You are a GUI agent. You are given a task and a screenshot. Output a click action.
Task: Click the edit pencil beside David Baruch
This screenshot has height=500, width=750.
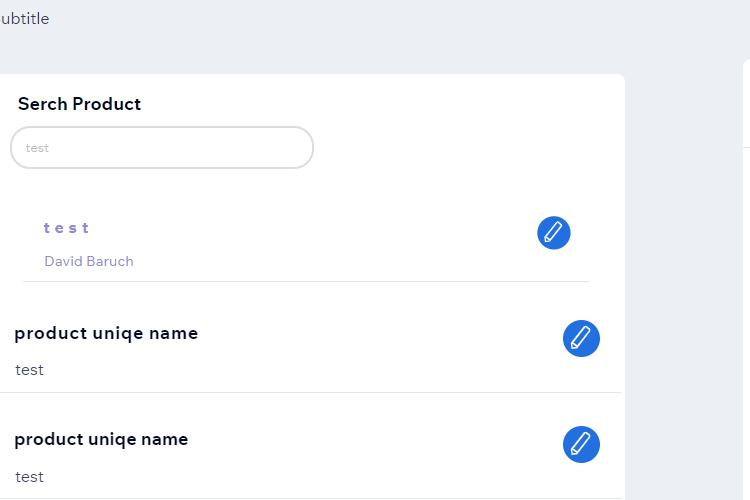(x=553, y=233)
